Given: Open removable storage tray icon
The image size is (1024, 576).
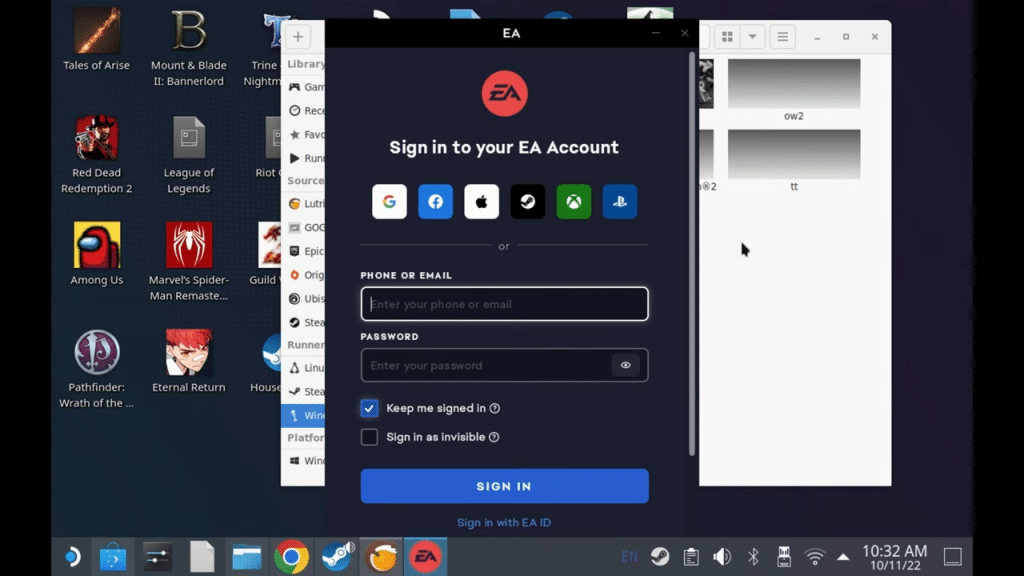Looking at the screenshot, I should (x=784, y=556).
